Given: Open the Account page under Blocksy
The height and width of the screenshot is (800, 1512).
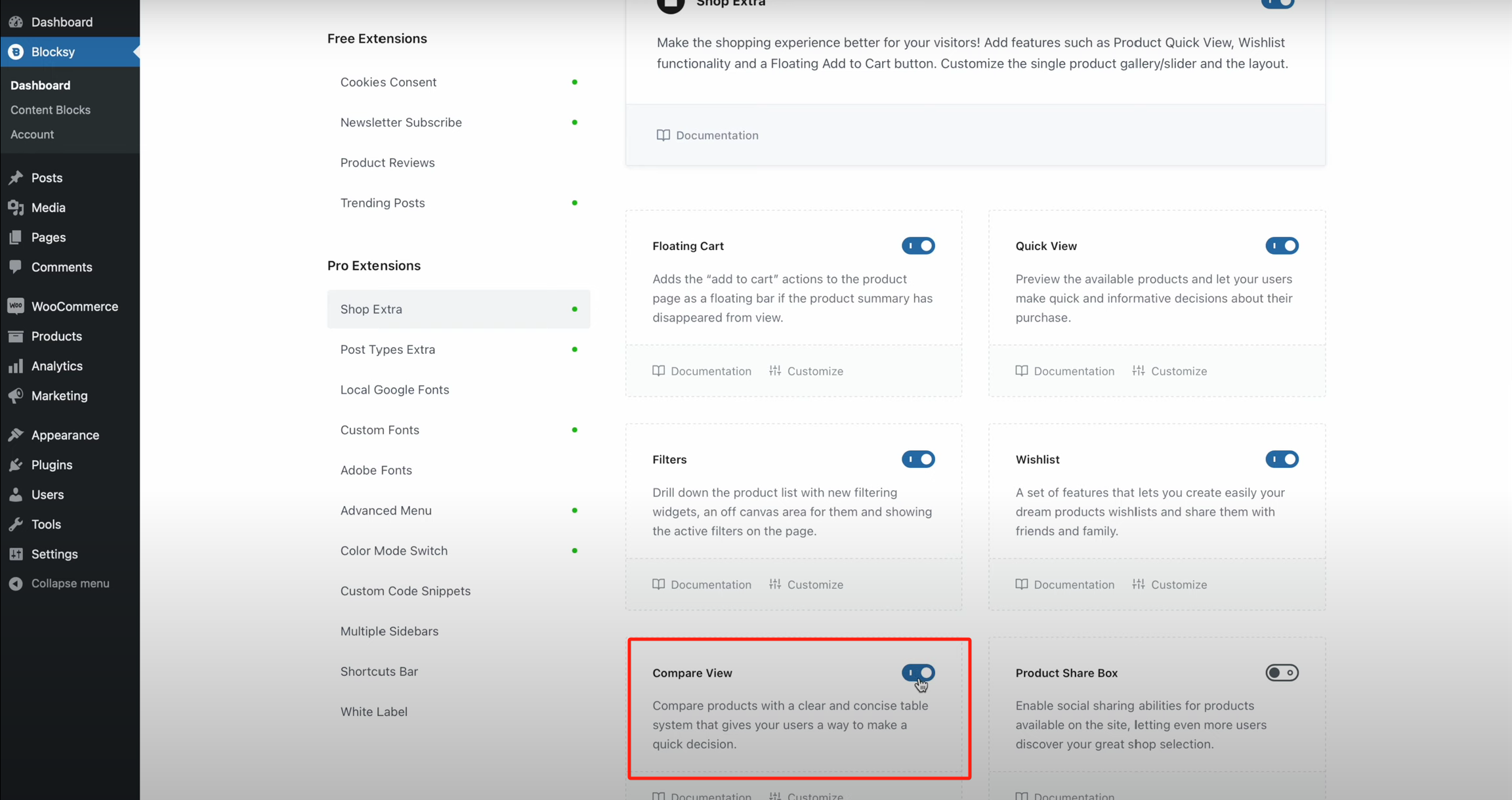Looking at the screenshot, I should [32, 134].
